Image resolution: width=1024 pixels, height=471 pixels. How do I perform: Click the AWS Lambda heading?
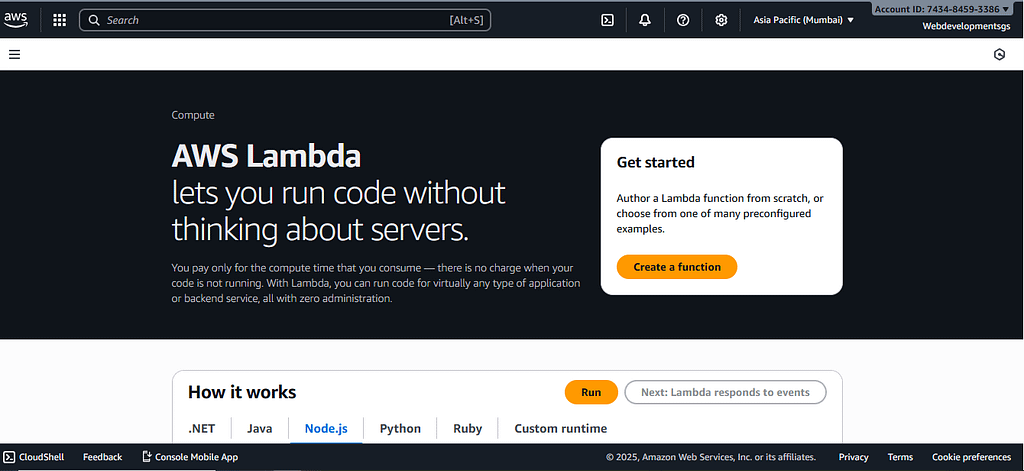(266, 157)
